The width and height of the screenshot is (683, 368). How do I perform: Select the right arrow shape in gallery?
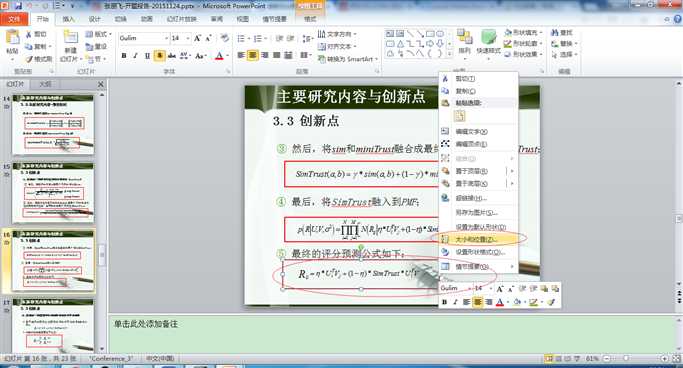pyautogui.click(x=430, y=44)
